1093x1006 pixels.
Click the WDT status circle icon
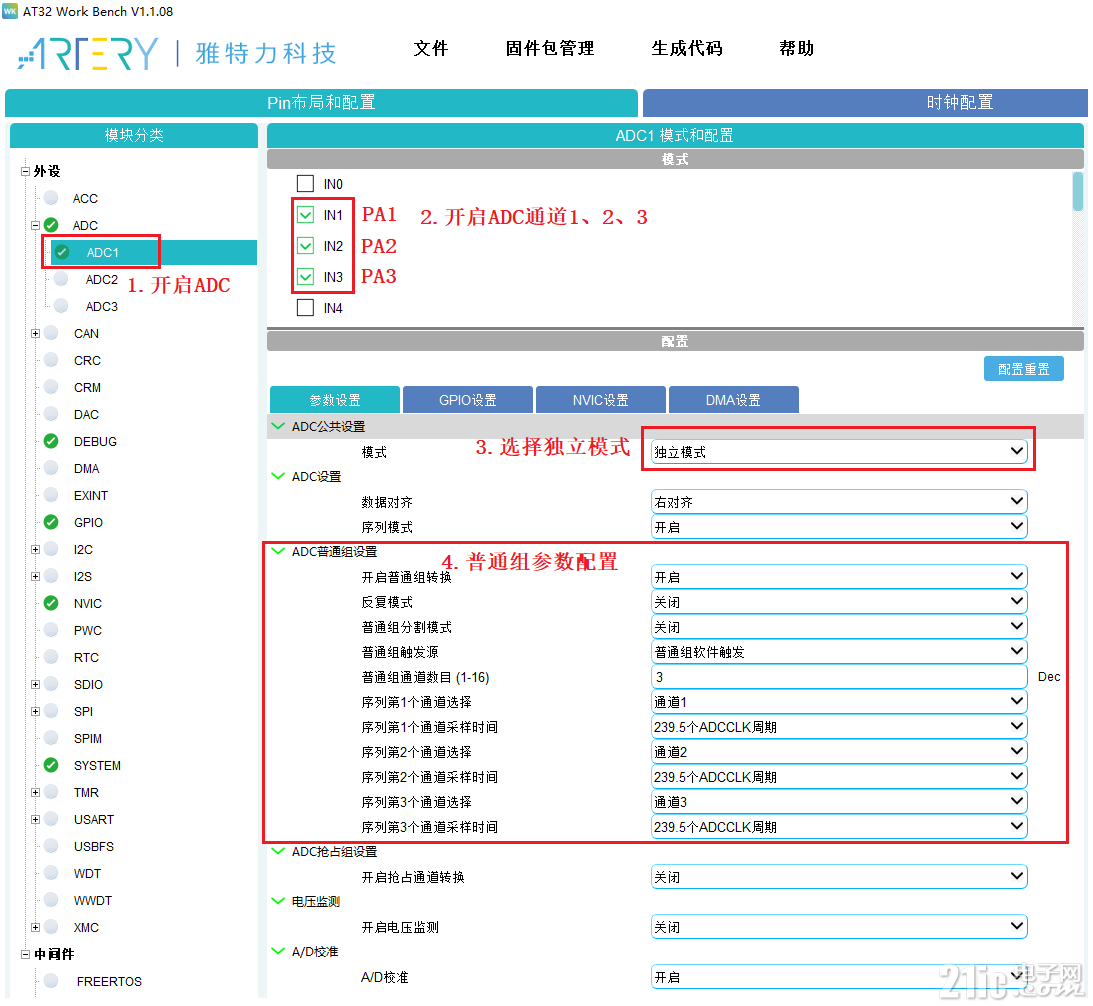tap(51, 874)
